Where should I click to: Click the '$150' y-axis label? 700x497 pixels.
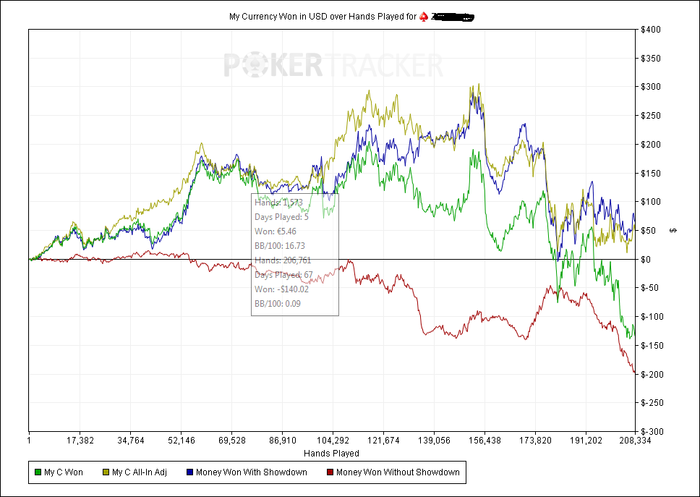tap(650, 173)
